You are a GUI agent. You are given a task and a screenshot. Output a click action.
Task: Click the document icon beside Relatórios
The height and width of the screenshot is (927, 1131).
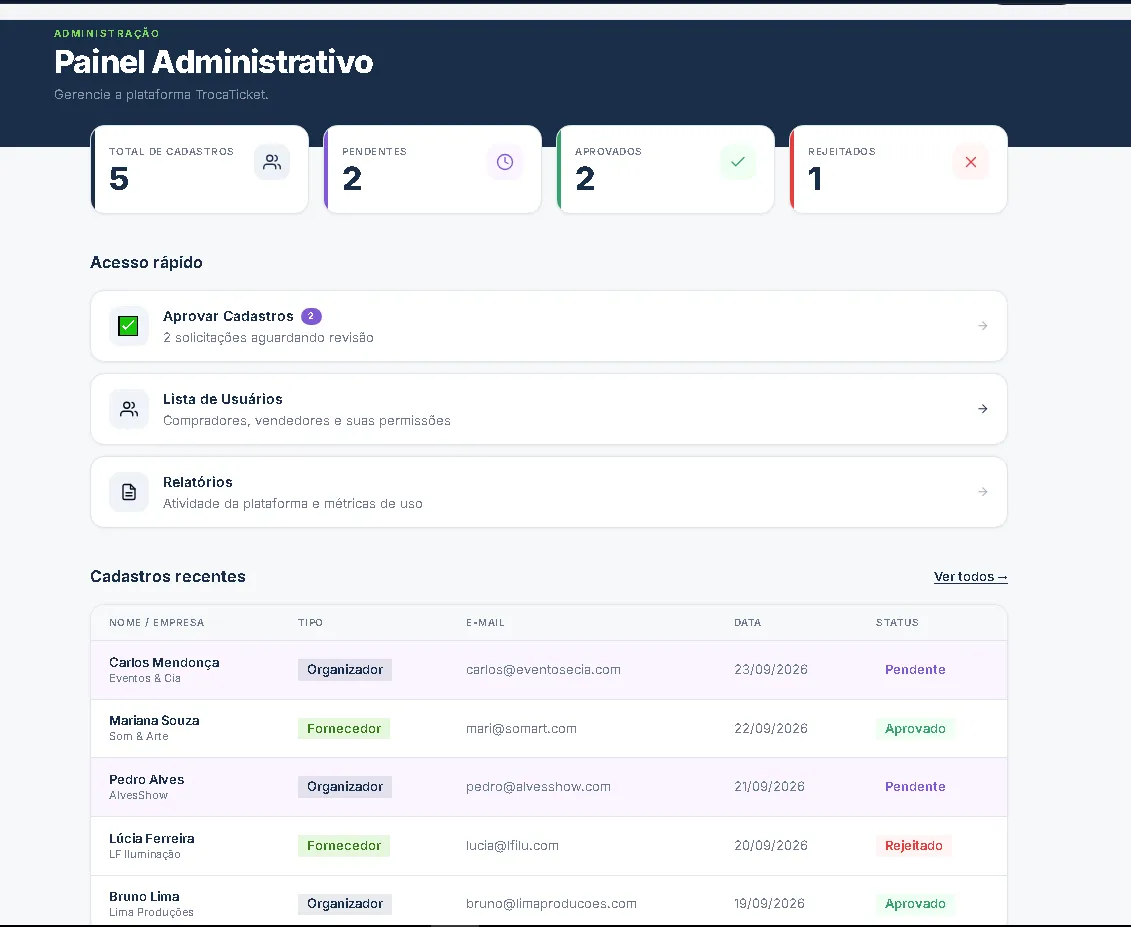tap(128, 492)
